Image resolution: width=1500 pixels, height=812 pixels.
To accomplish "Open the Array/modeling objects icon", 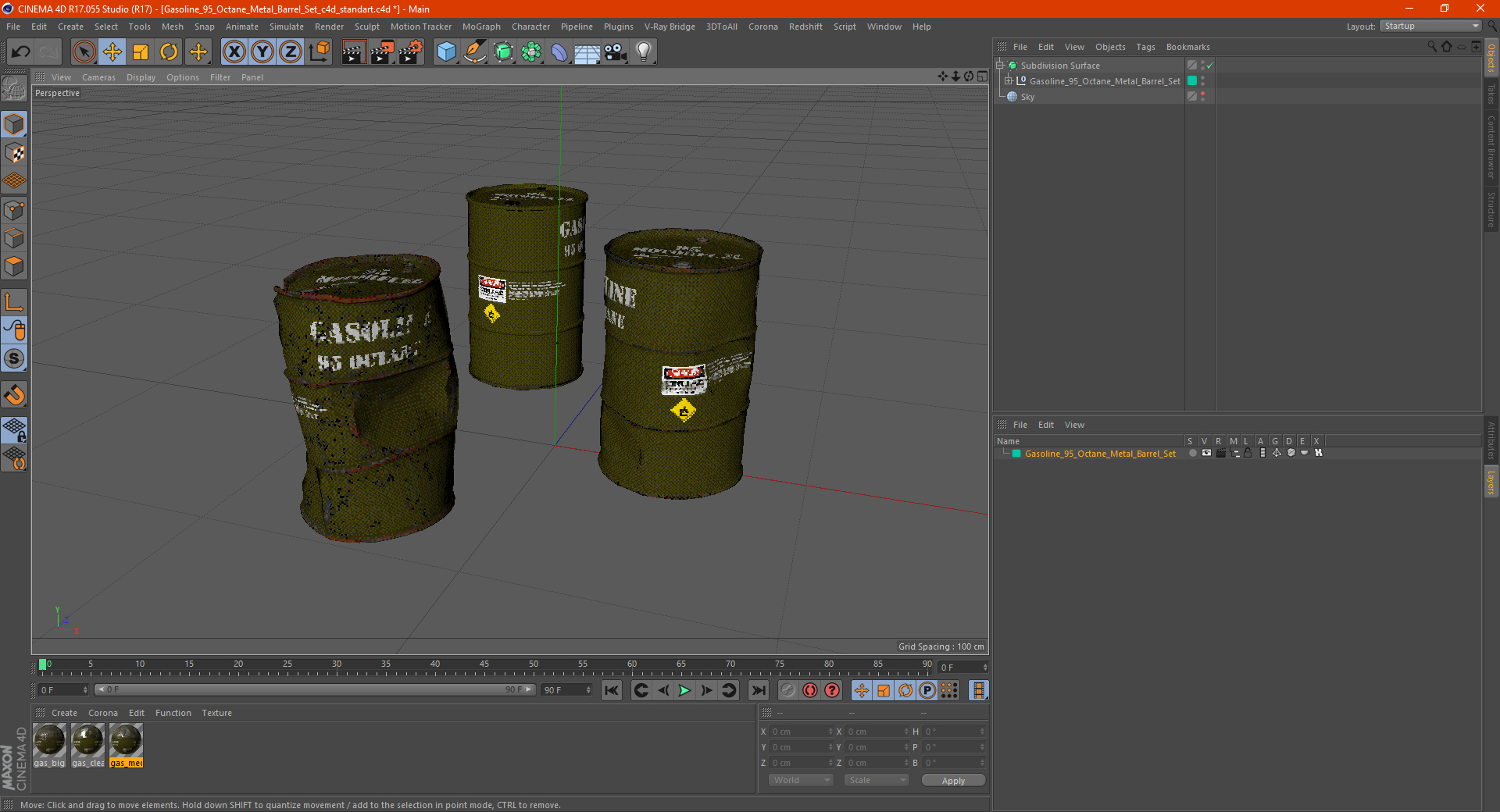I will pyautogui.click(x=531, y=52).
